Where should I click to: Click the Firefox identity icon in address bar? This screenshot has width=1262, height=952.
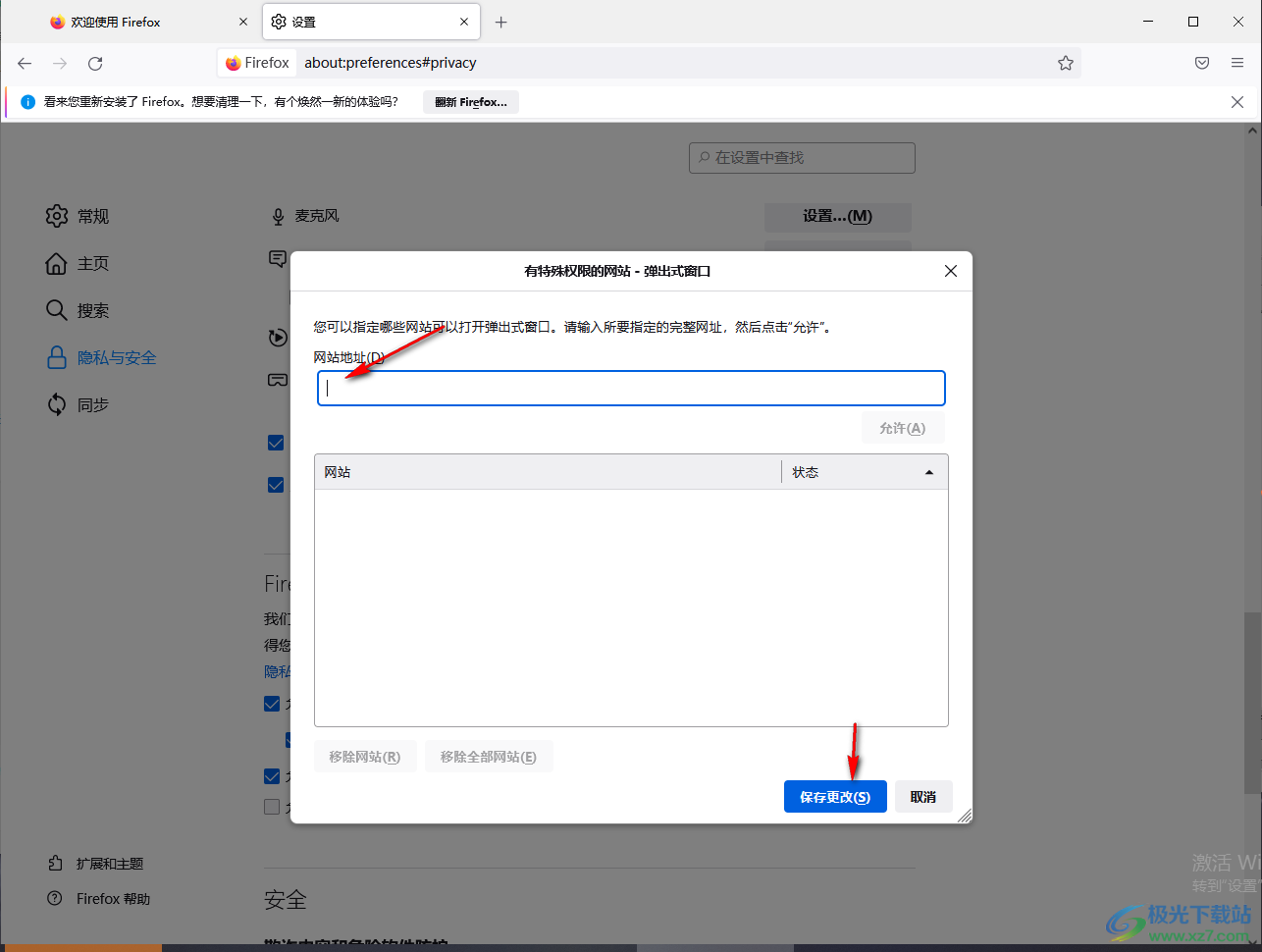pyautogui.click(x=258, y=63)
